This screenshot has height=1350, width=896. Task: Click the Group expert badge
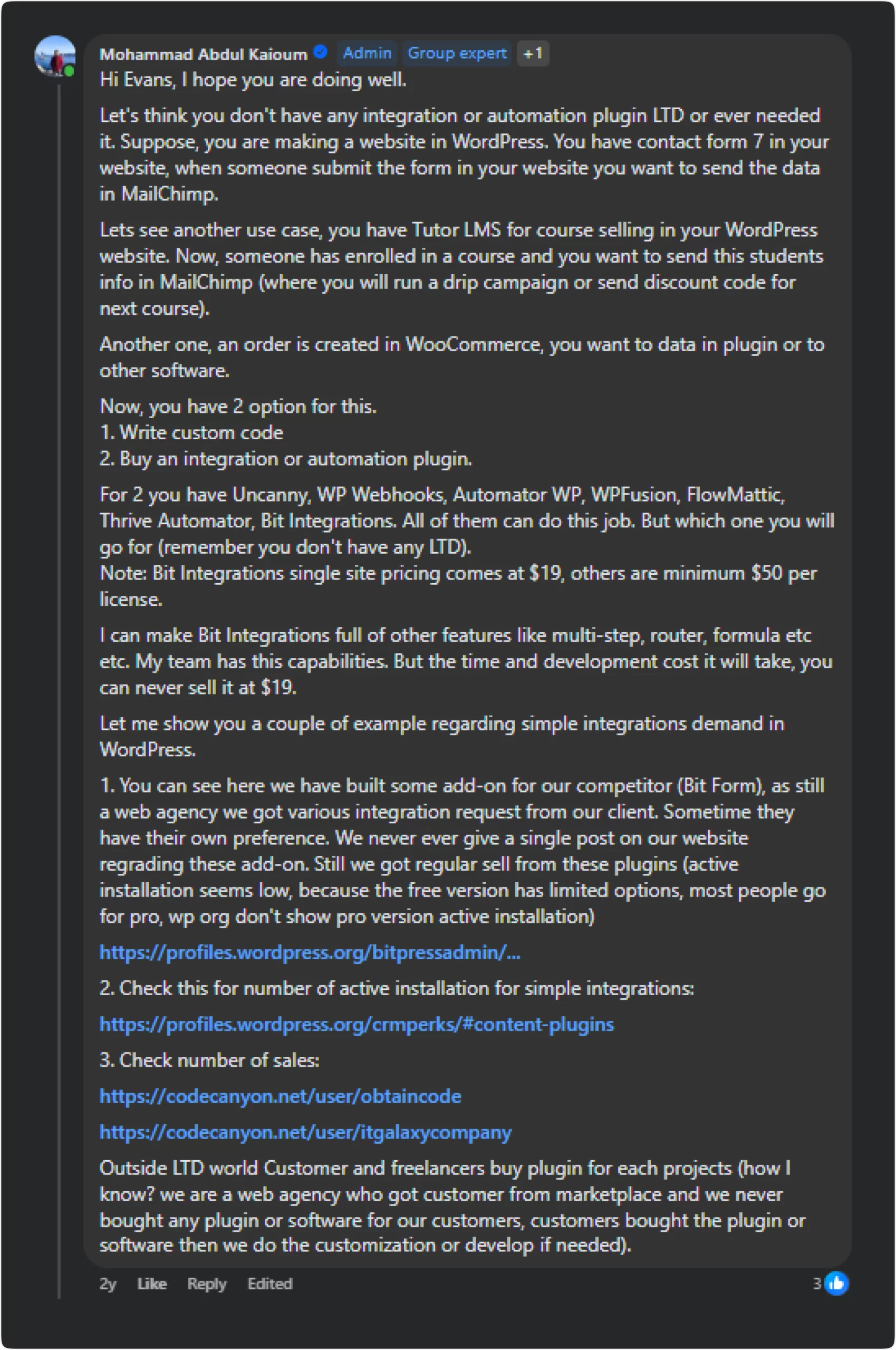pyautogui.click(x=457, y=53)
